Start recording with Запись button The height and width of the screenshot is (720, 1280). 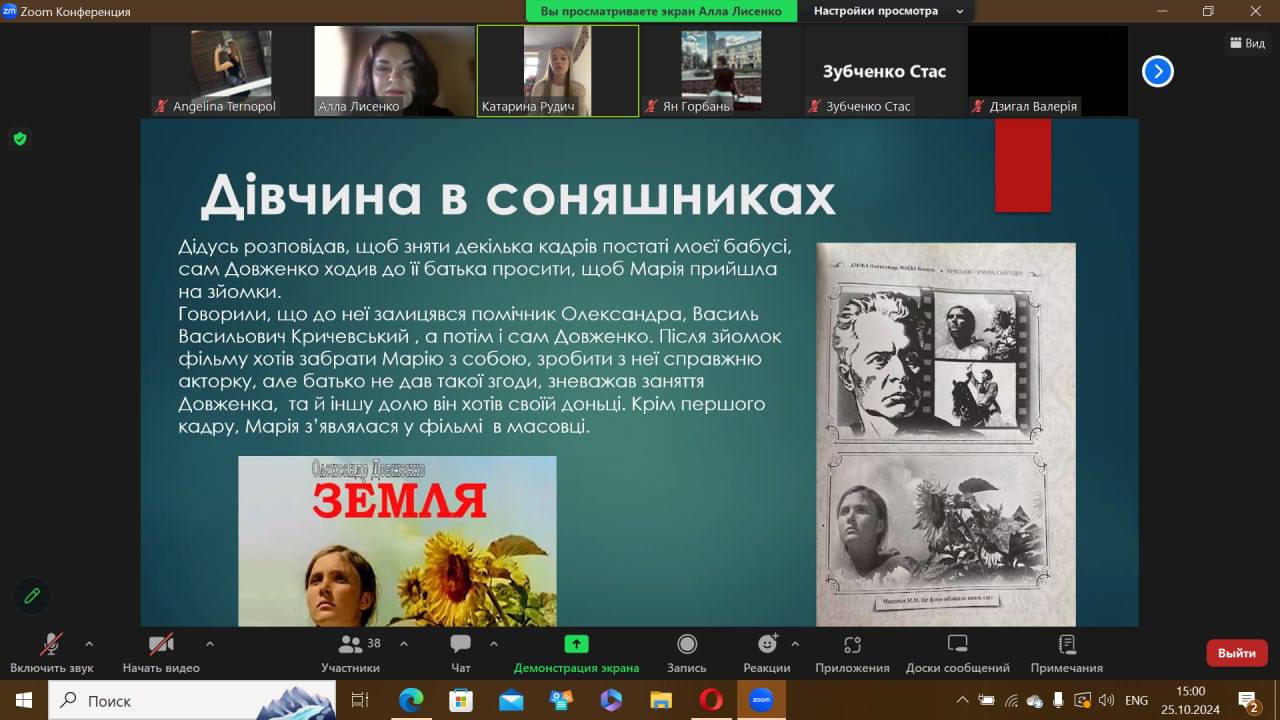686,645
